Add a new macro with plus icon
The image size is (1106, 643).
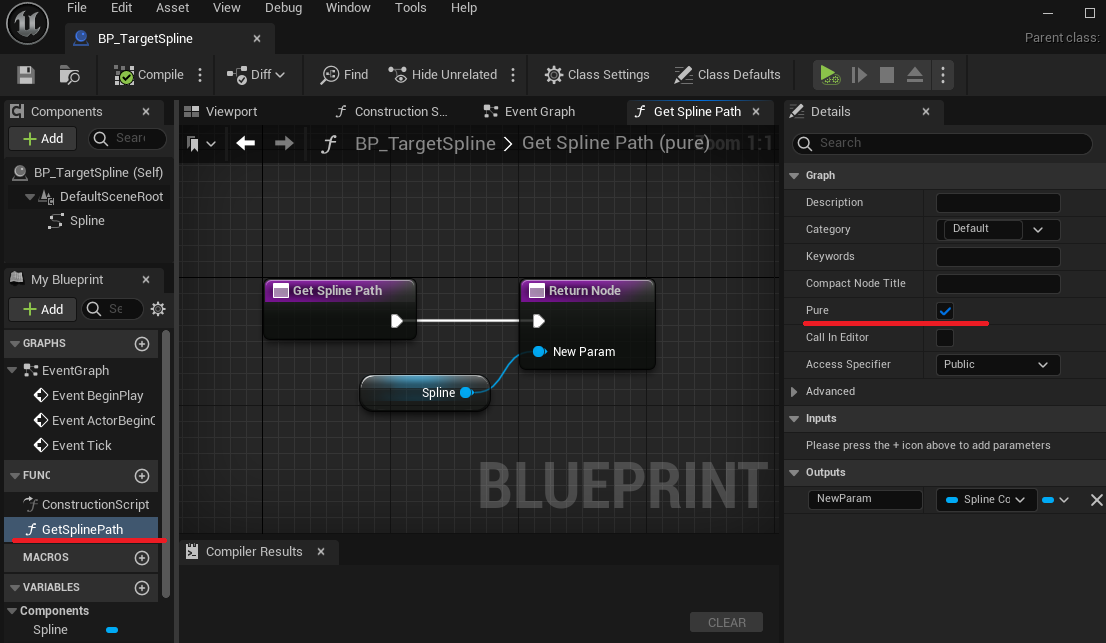click(x=142, y=558)
